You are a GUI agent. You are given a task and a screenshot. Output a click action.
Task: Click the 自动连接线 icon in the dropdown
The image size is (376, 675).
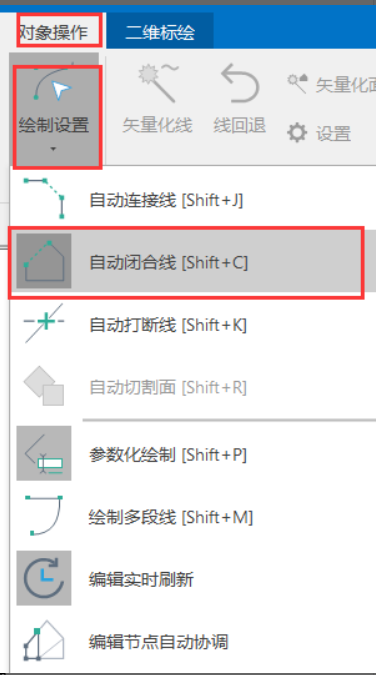click(x=44, y=199)
